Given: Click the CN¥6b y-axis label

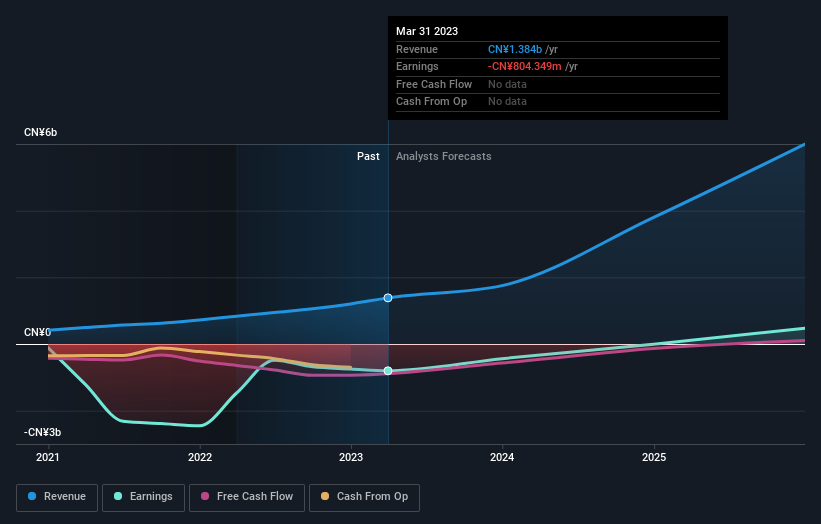Looking at the screenshot, I should coord(40,132).
